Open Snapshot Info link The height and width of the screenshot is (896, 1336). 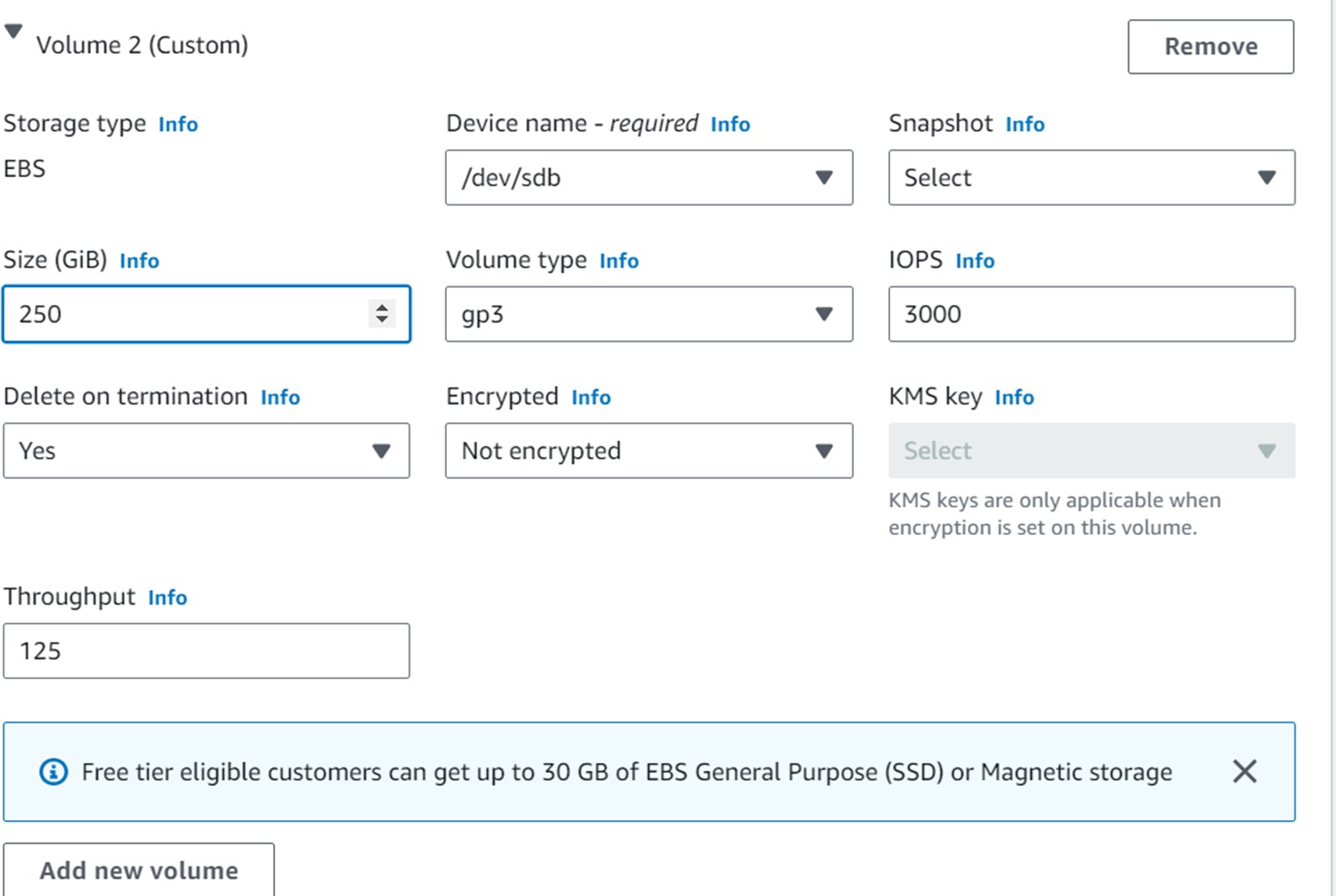coord(1025,124)
